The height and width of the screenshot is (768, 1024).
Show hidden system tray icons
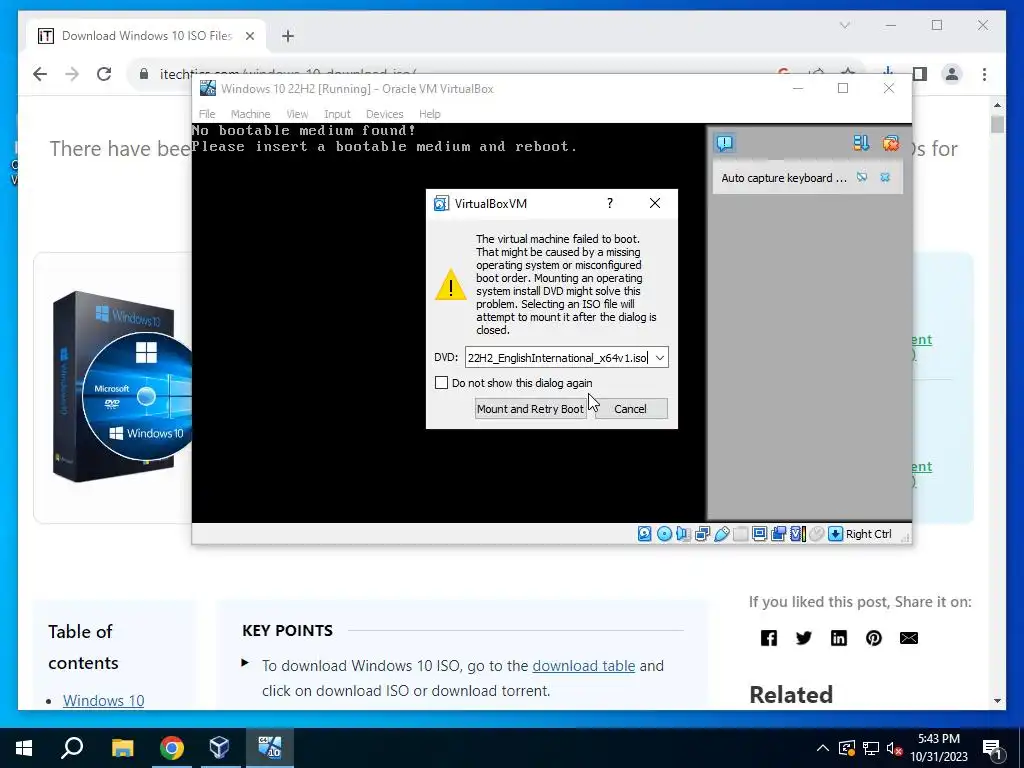pos(823,748)
